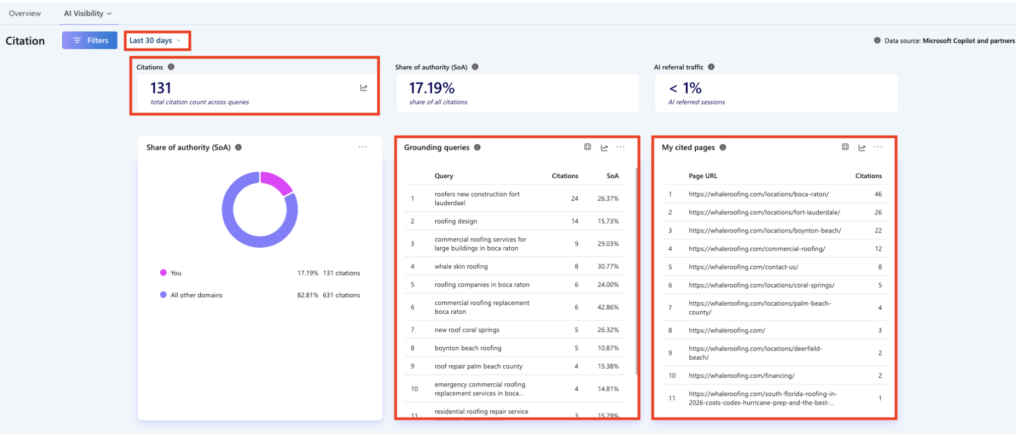Open the Overview tab
The image size is (1024, 444).
[25, 13]
